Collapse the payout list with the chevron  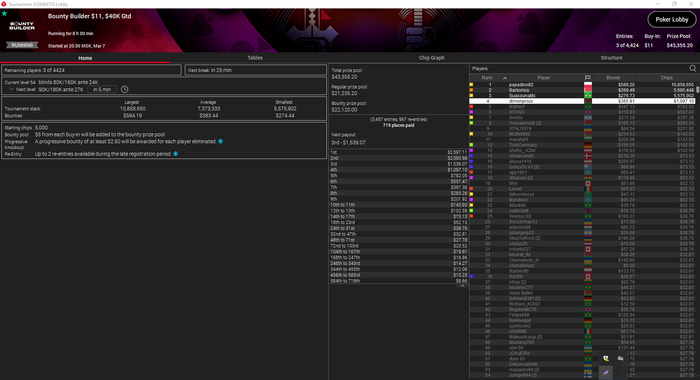tap(462, 286)
